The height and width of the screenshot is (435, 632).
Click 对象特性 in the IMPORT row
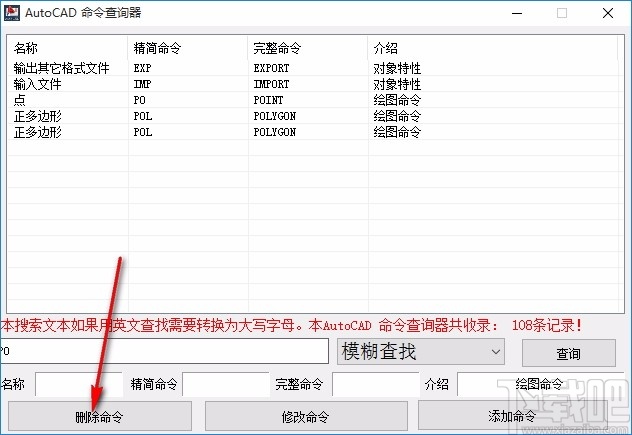pos(397,84)
